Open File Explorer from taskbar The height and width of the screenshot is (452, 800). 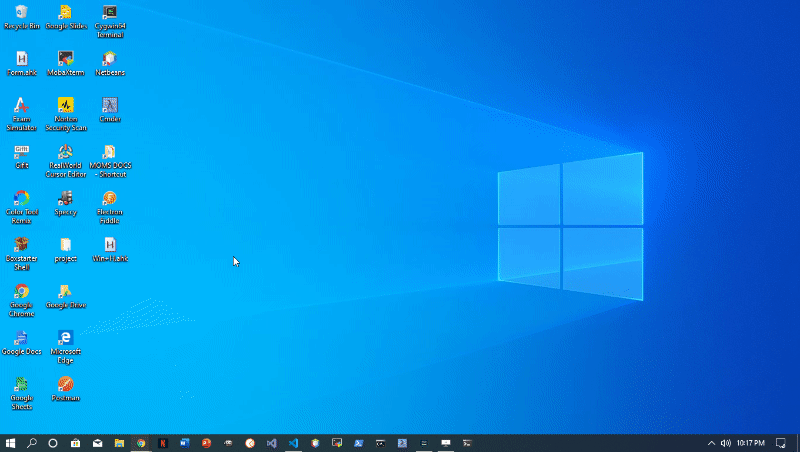[119, 443]
